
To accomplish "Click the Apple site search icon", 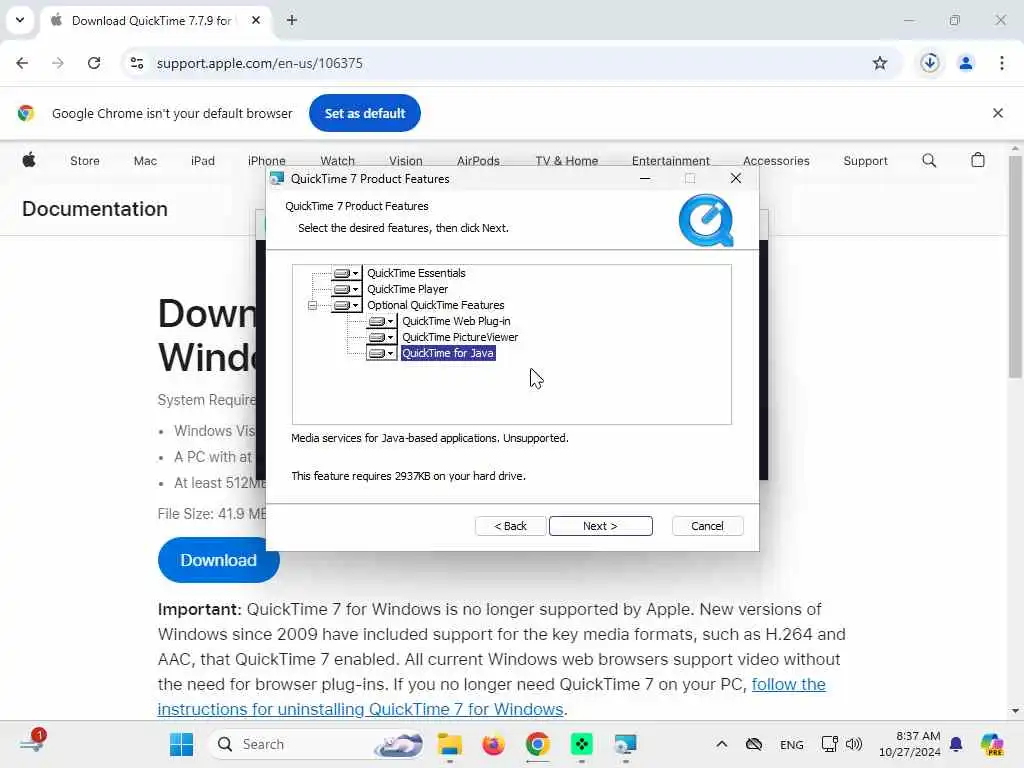I will point(929,160).
